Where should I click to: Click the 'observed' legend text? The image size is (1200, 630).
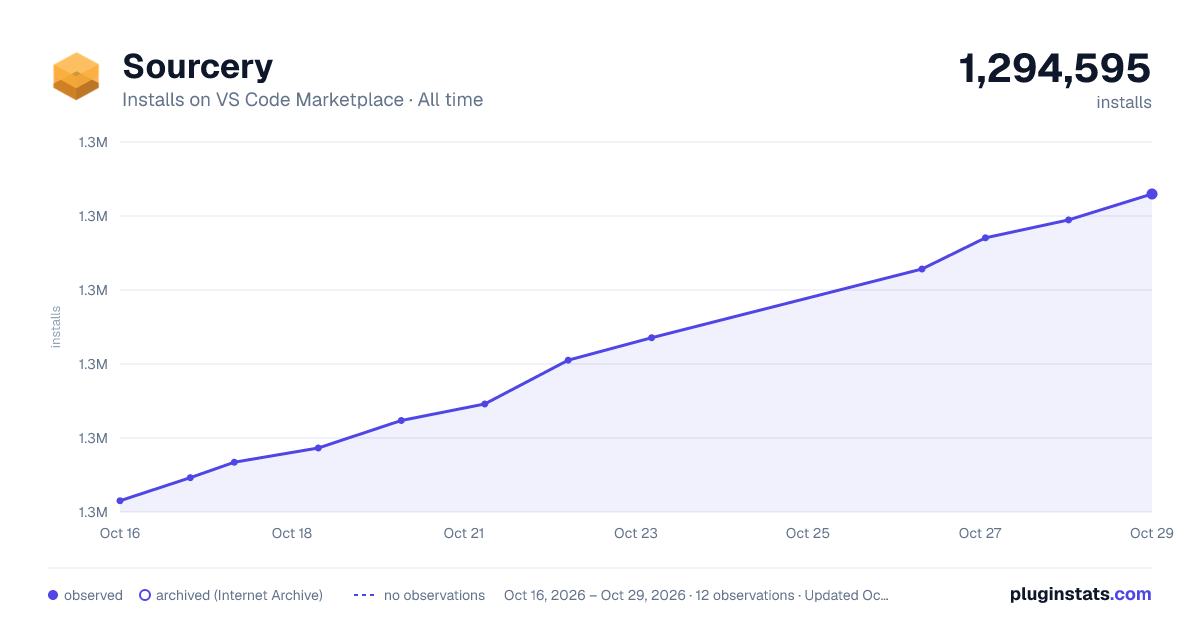(x=93, y=595)
